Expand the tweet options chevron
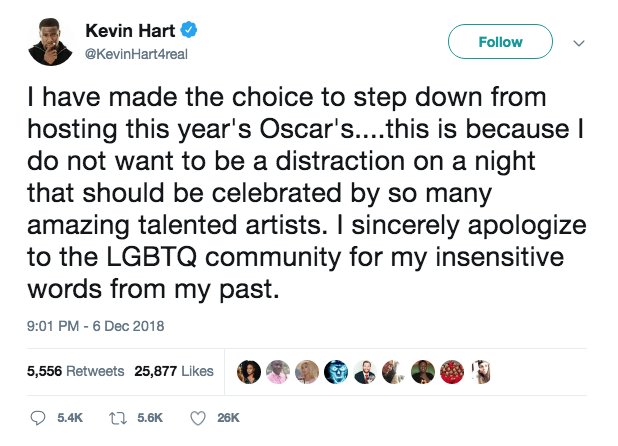The width and height of the screenshot is (618, 446). [x=578, y=44]
